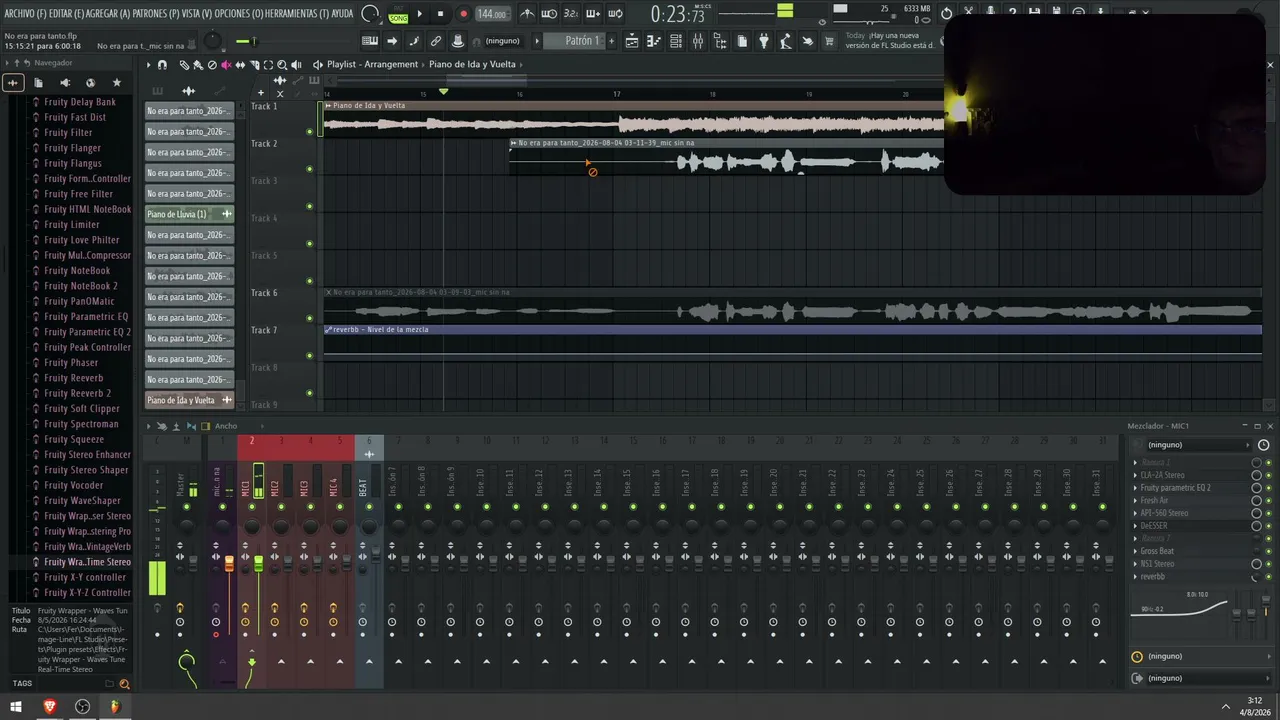Toggle mute light for Track 7

309,355
